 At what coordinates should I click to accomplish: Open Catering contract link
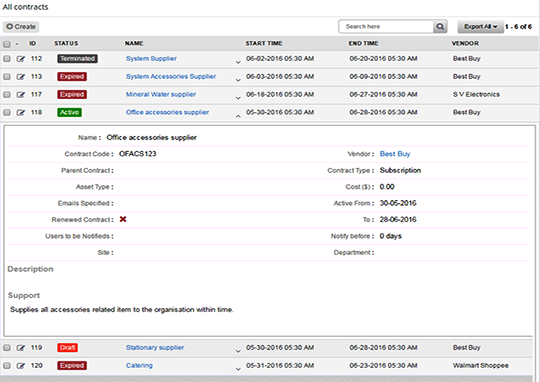(139, 365)
